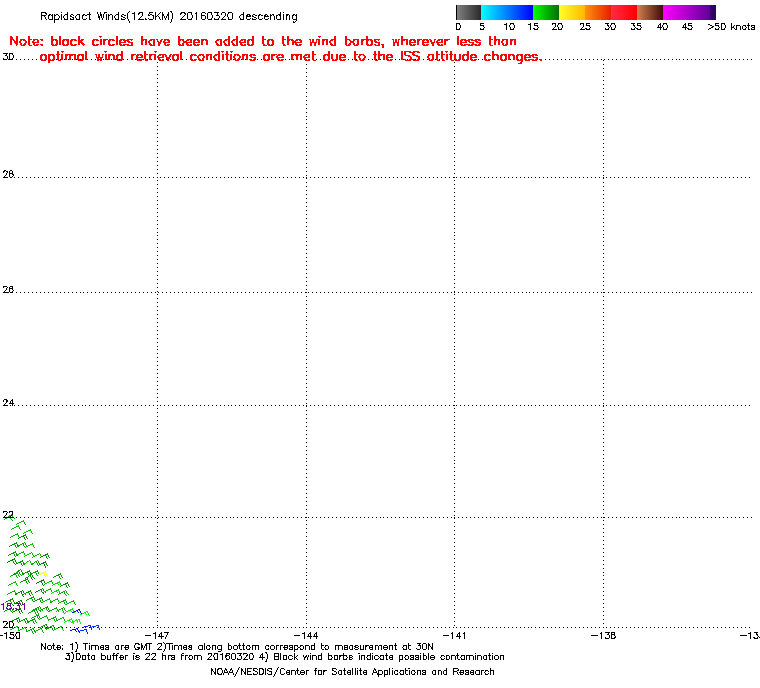The image size is (760, 688).
Task: Click the footnote "1) Times are GMT"
Action: click(x=112, y=647)
